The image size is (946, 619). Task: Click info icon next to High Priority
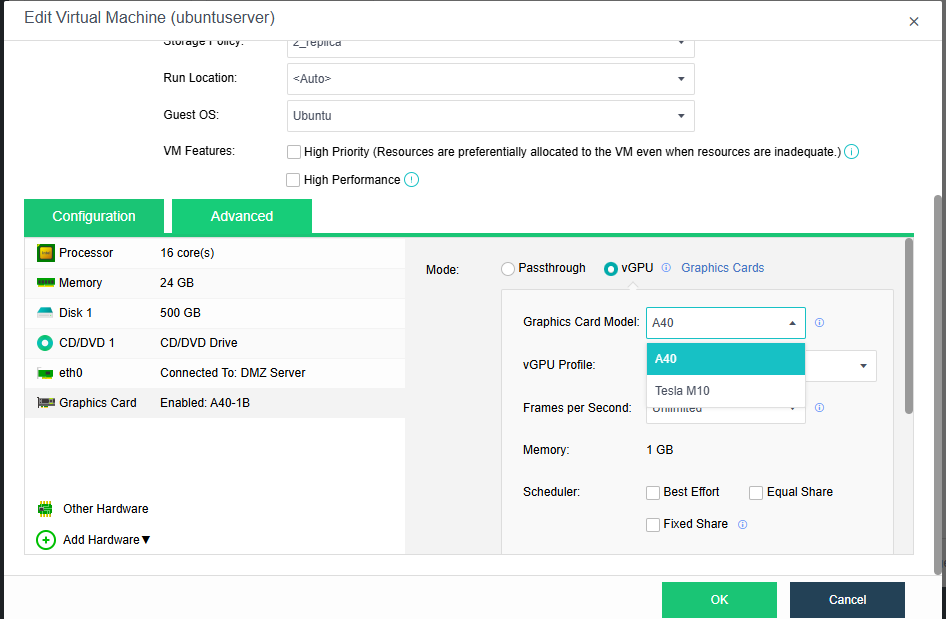click(x=852, y=152)
